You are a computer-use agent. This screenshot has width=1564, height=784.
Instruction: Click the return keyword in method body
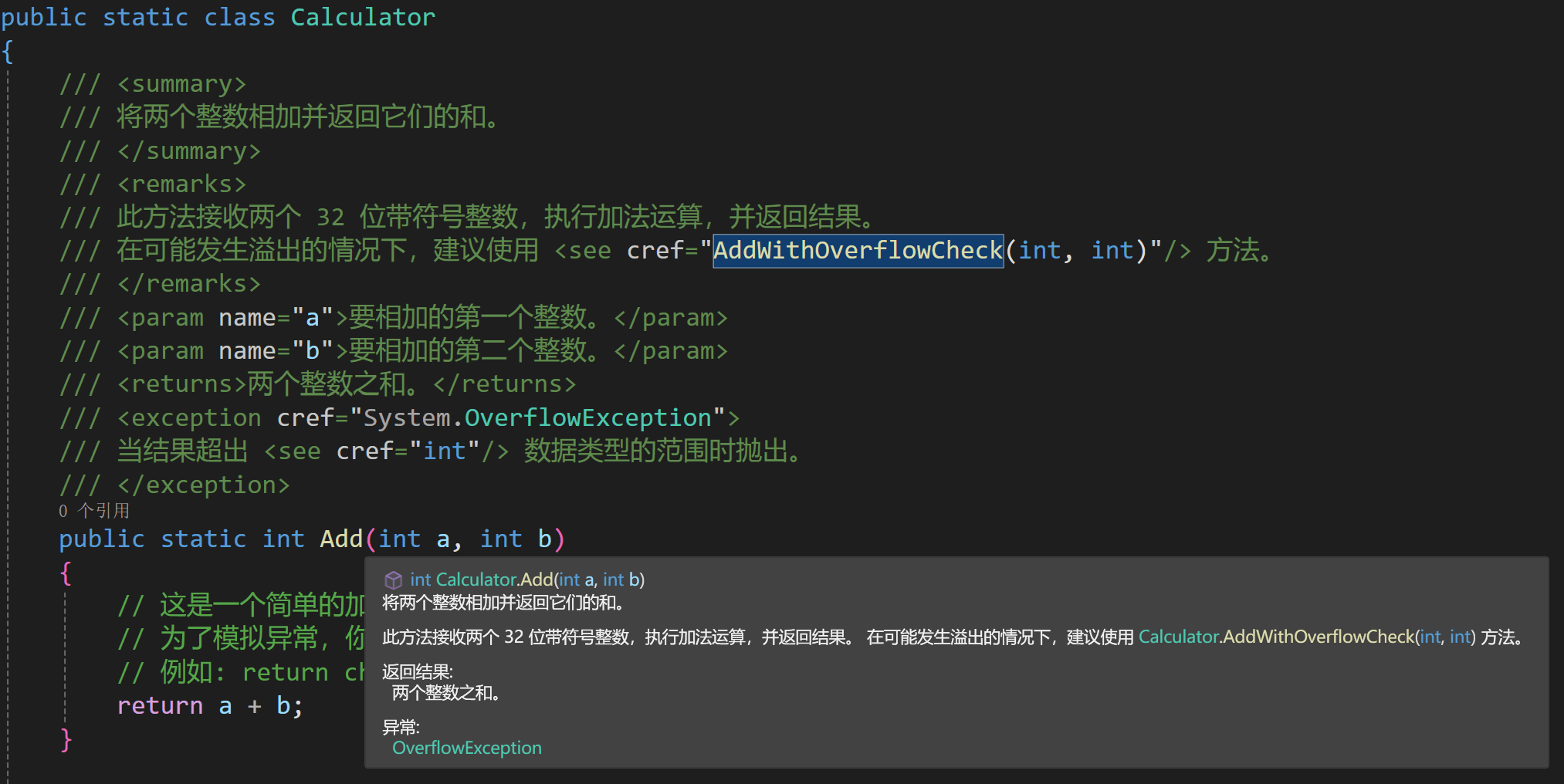160,705
